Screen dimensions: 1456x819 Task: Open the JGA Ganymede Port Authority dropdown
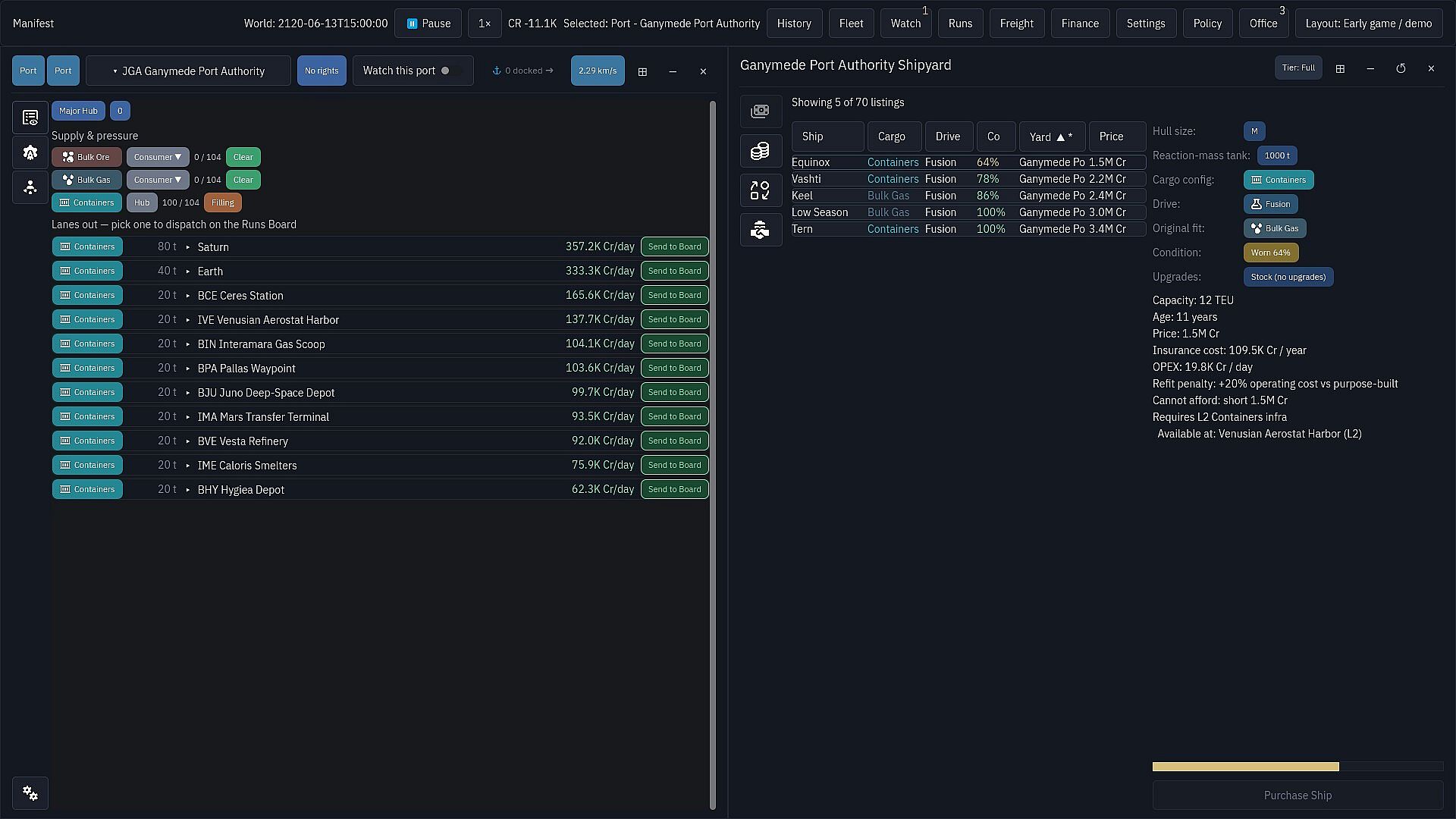click(188, 71)
